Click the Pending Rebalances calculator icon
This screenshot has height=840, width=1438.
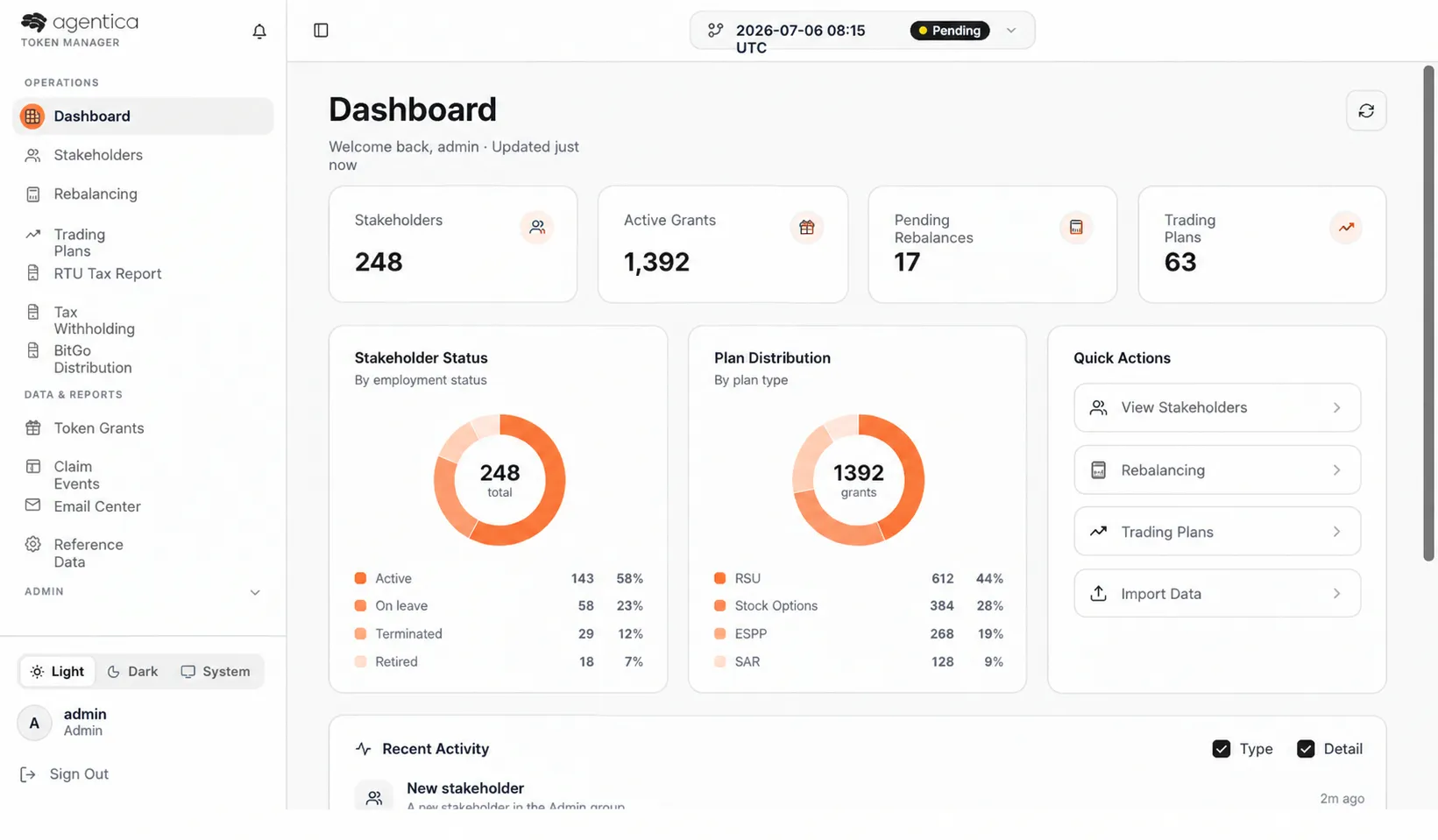(x=1076, y=228)
